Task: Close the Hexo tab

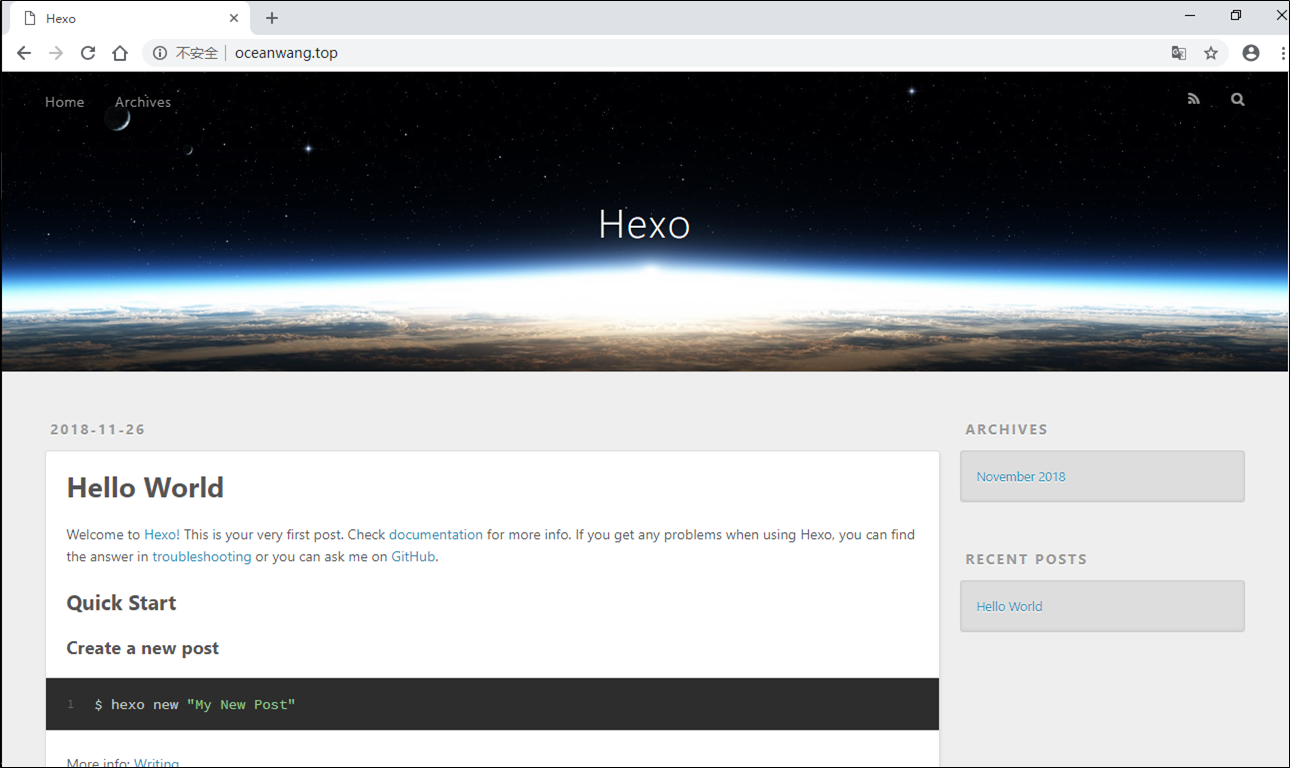Action: (234, 18)
